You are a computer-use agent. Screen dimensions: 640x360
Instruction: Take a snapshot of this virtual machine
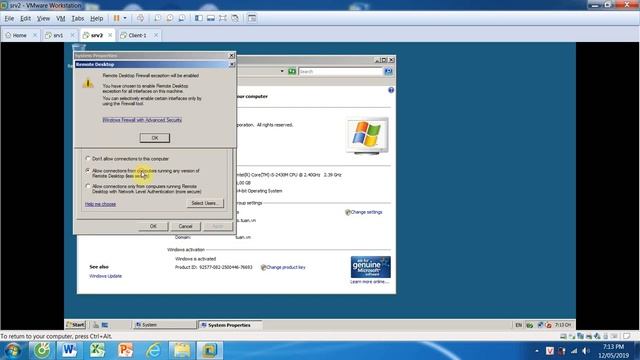(157, 18)
